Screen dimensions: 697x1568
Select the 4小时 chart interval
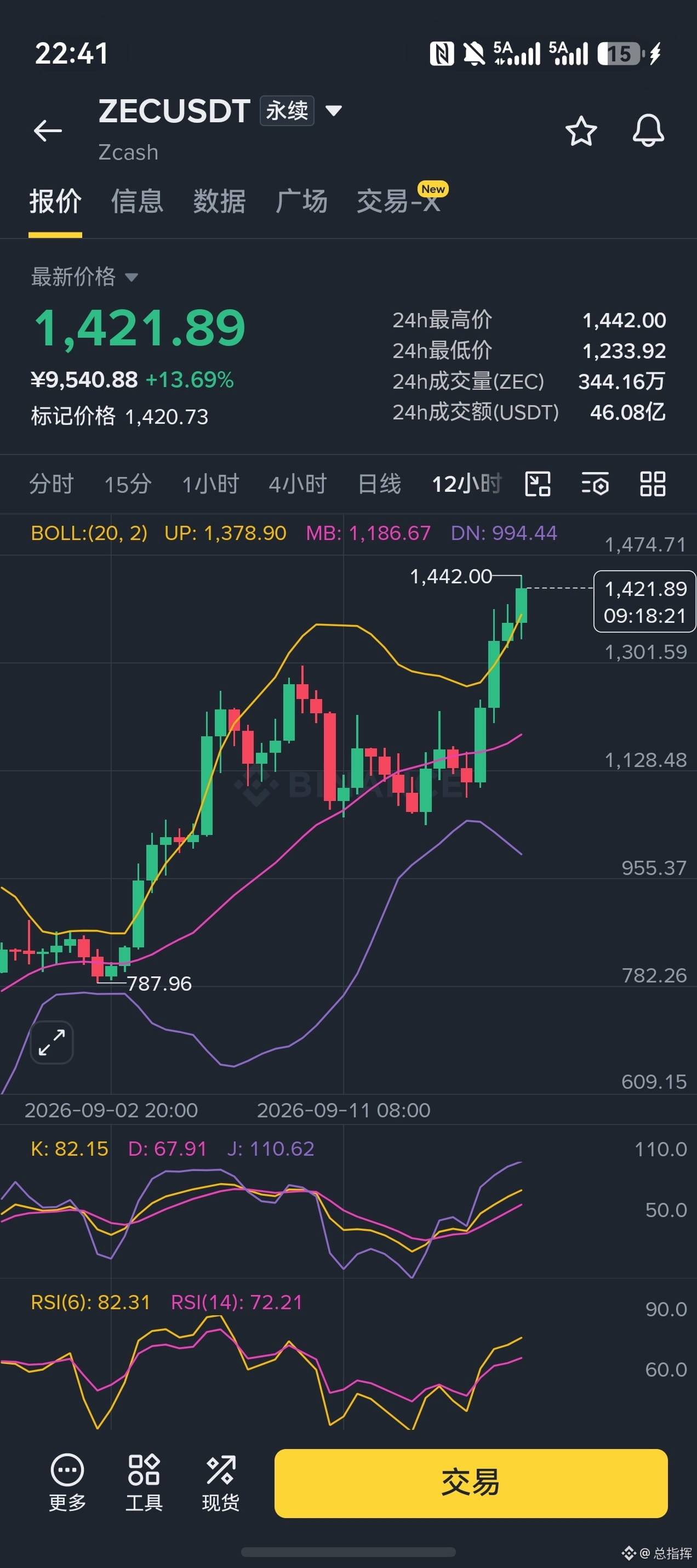298,484
